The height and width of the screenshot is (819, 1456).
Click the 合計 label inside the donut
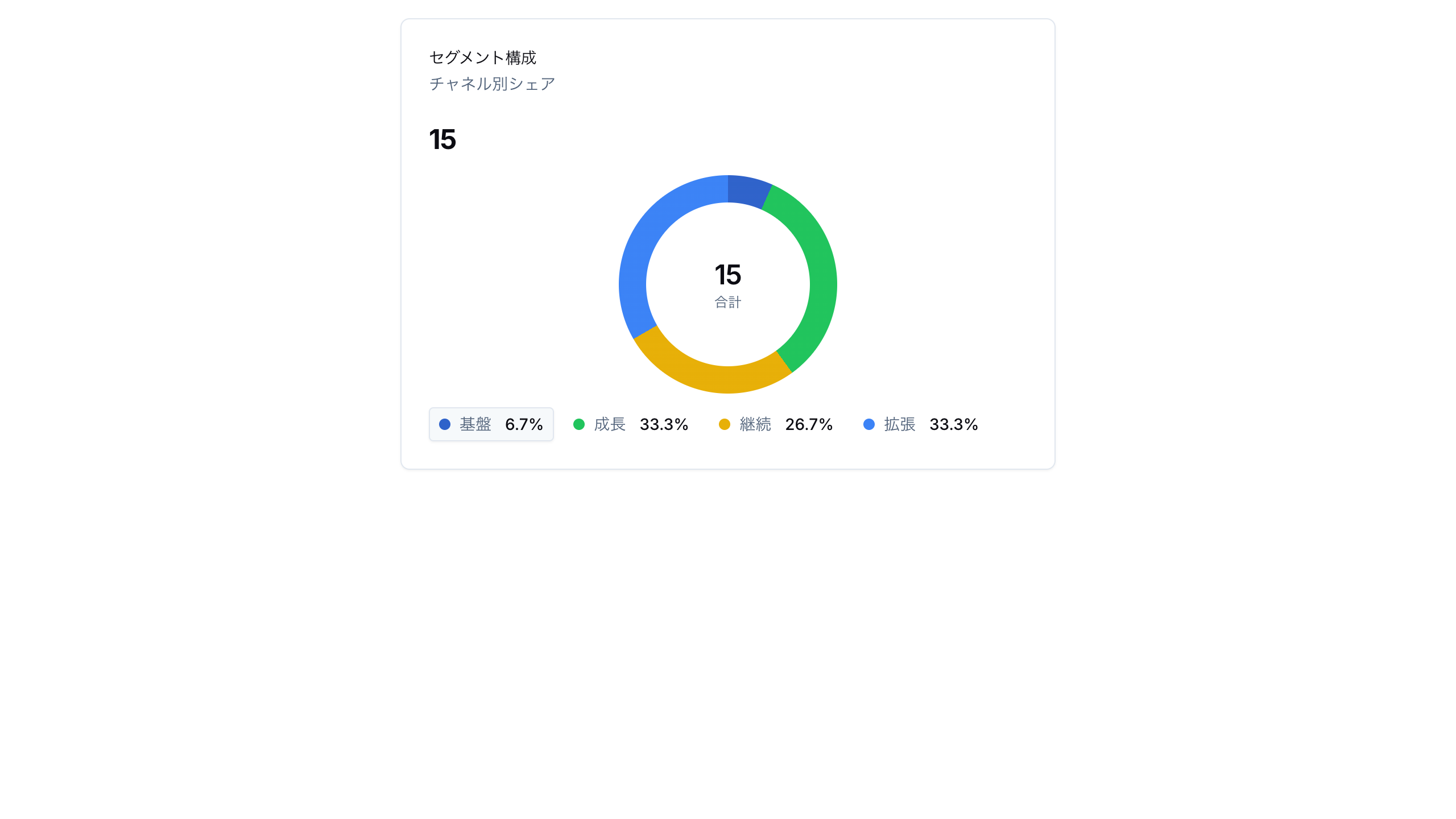[x=728, y=302]
